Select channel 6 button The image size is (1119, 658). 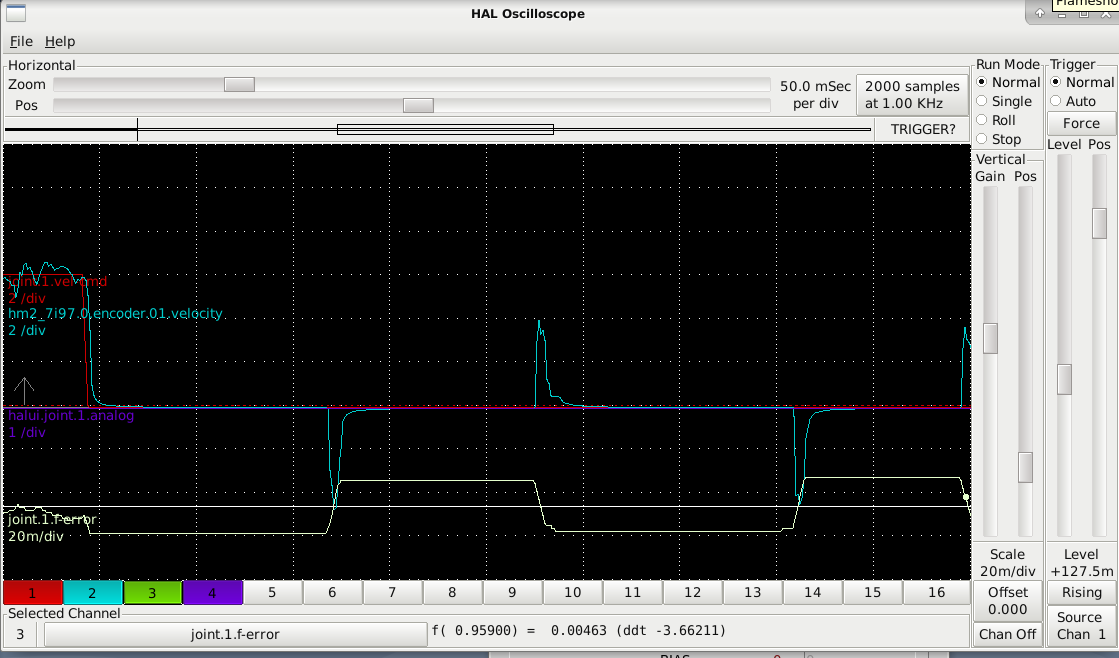pyautogui.click(x=332, y=592)
